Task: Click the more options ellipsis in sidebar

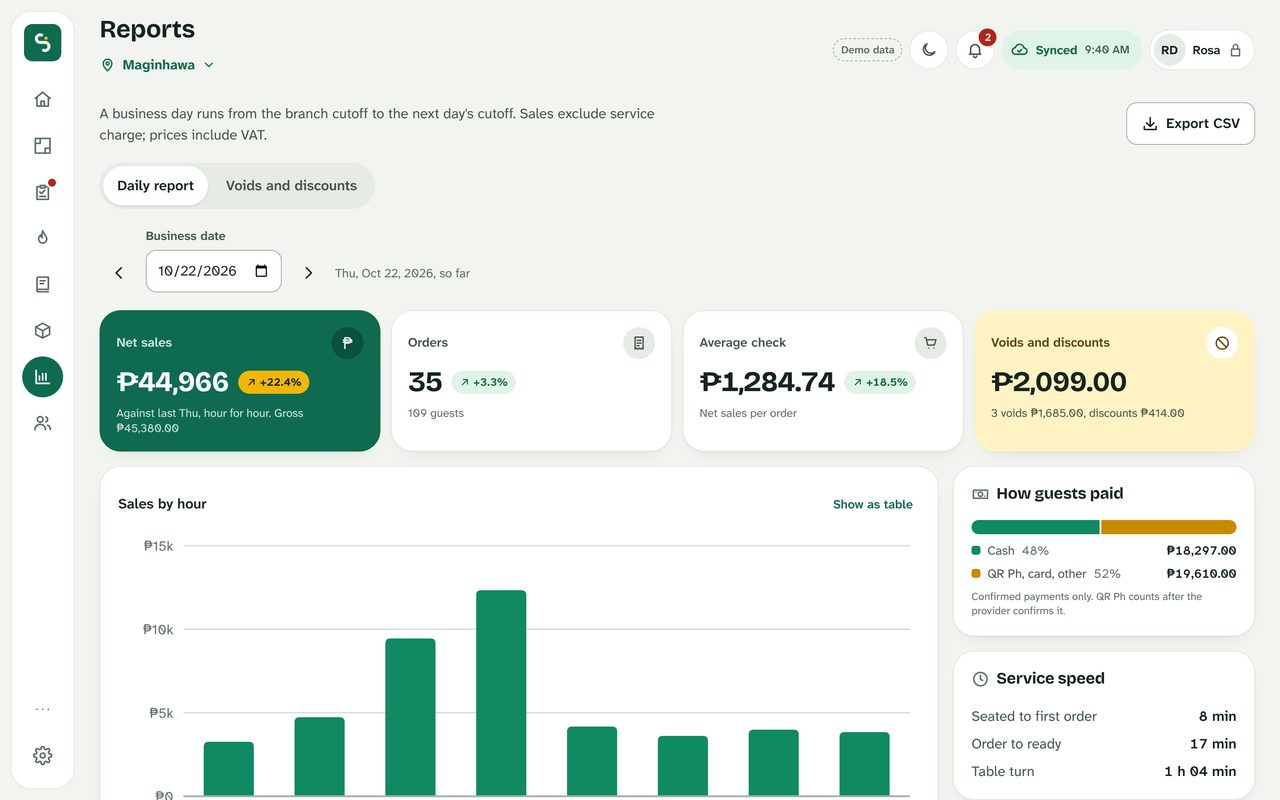Action: (42, 709)
